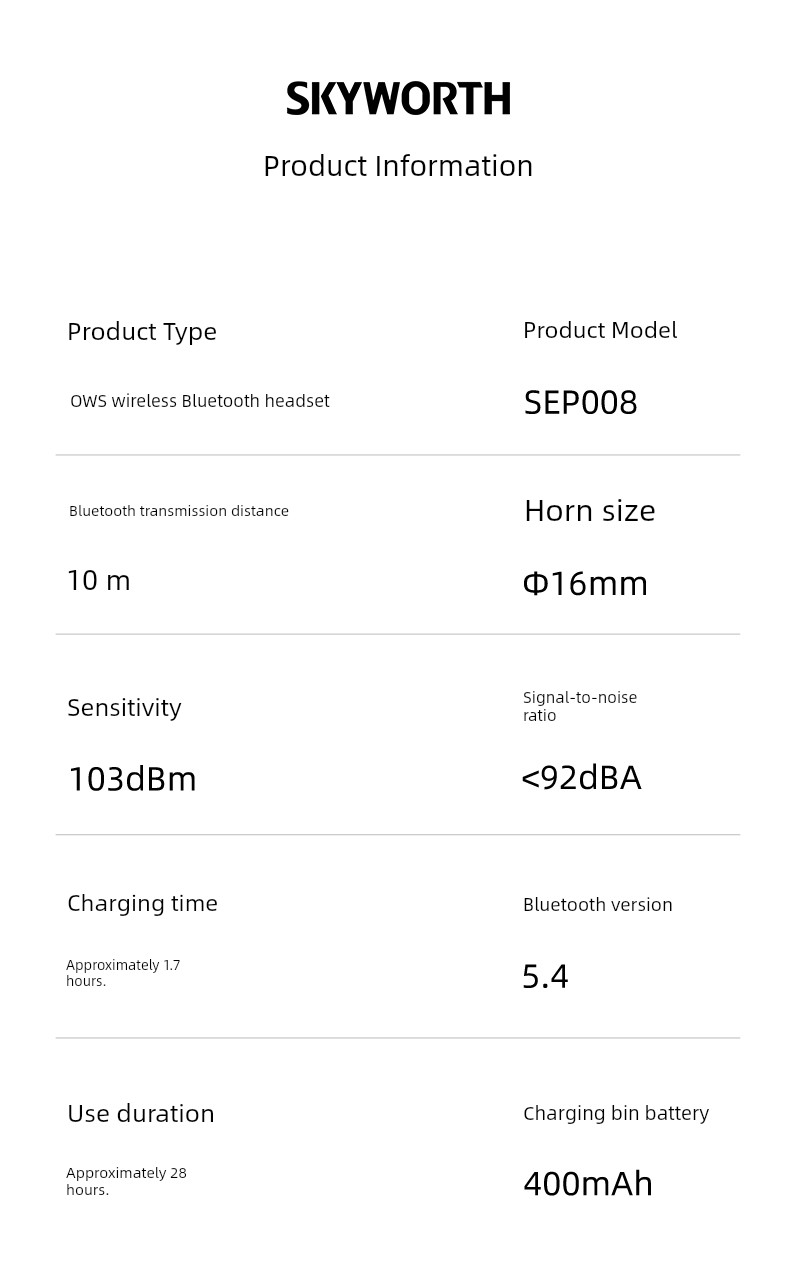
Task: Select the Product Type label
Action: point(142,332)
